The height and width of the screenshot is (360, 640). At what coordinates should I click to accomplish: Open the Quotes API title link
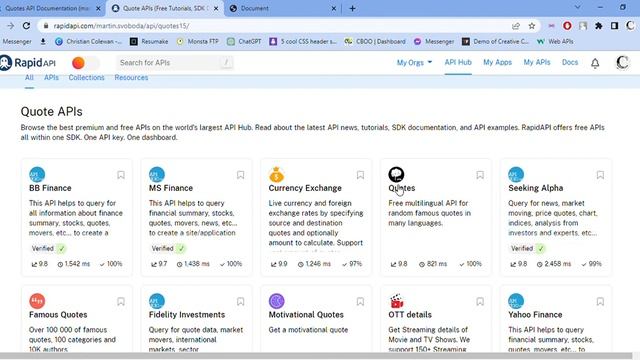point(402,188)
